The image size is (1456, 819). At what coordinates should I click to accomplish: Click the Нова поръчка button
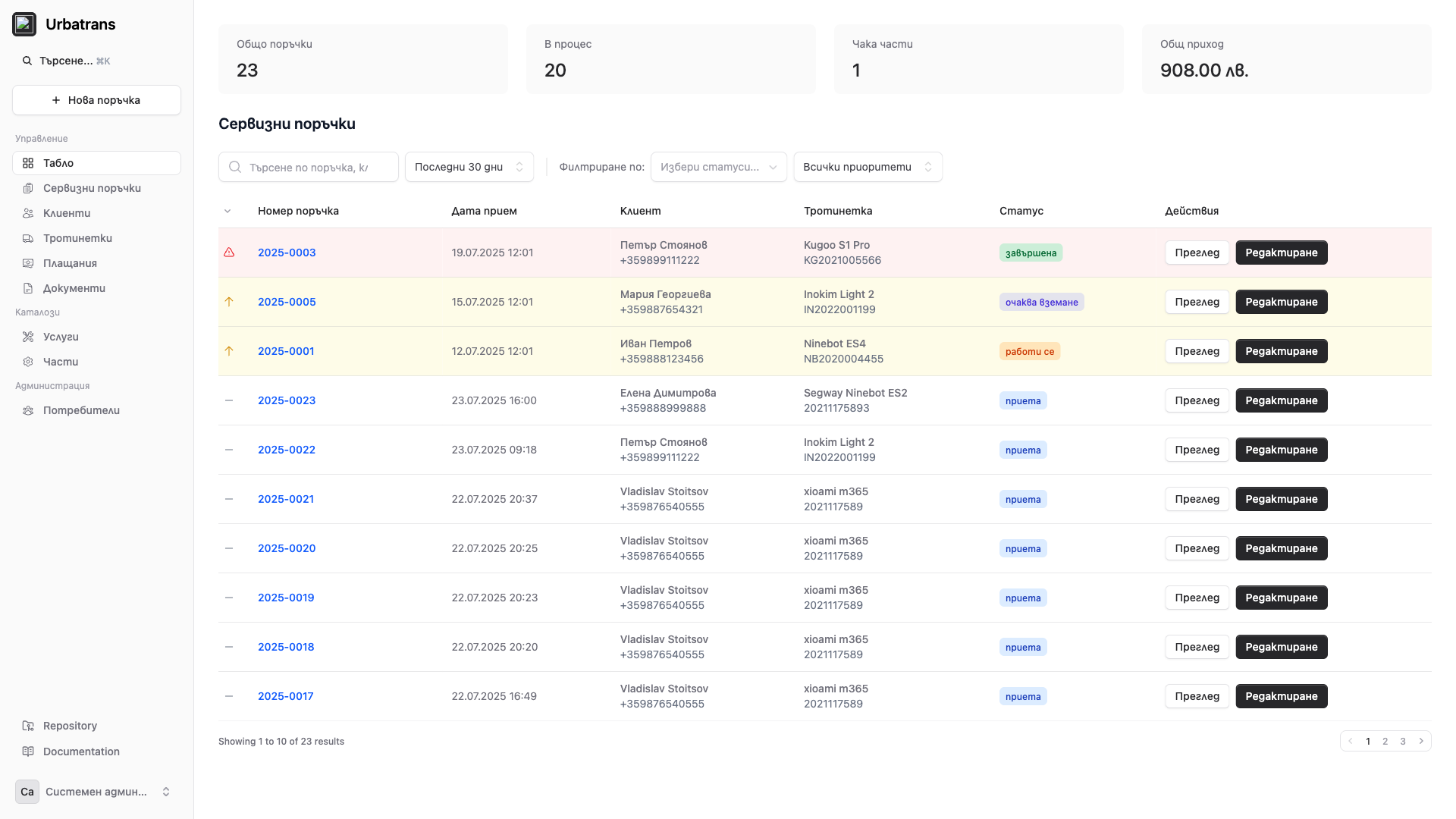[x=96, y=99]
